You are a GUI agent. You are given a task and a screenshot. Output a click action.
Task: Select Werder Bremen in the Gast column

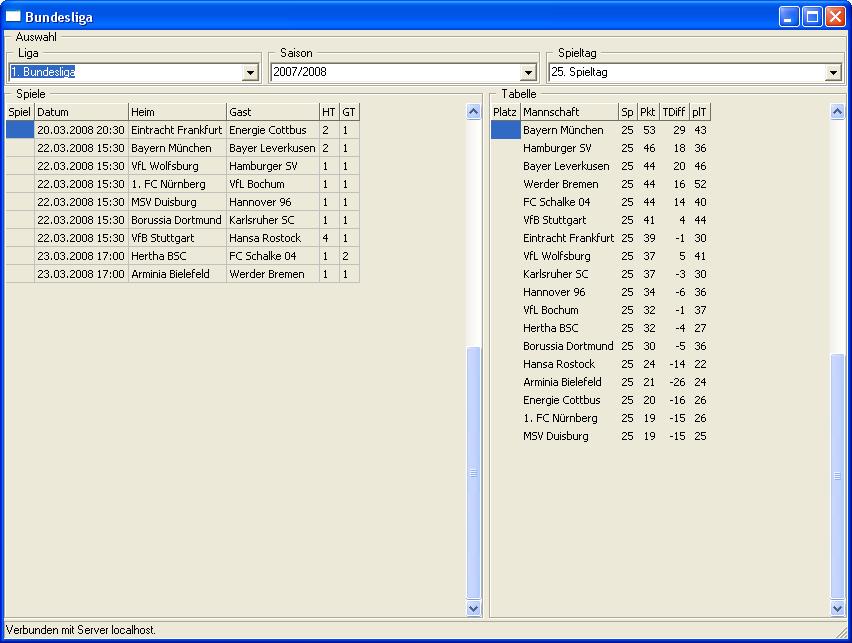[273, 273]
